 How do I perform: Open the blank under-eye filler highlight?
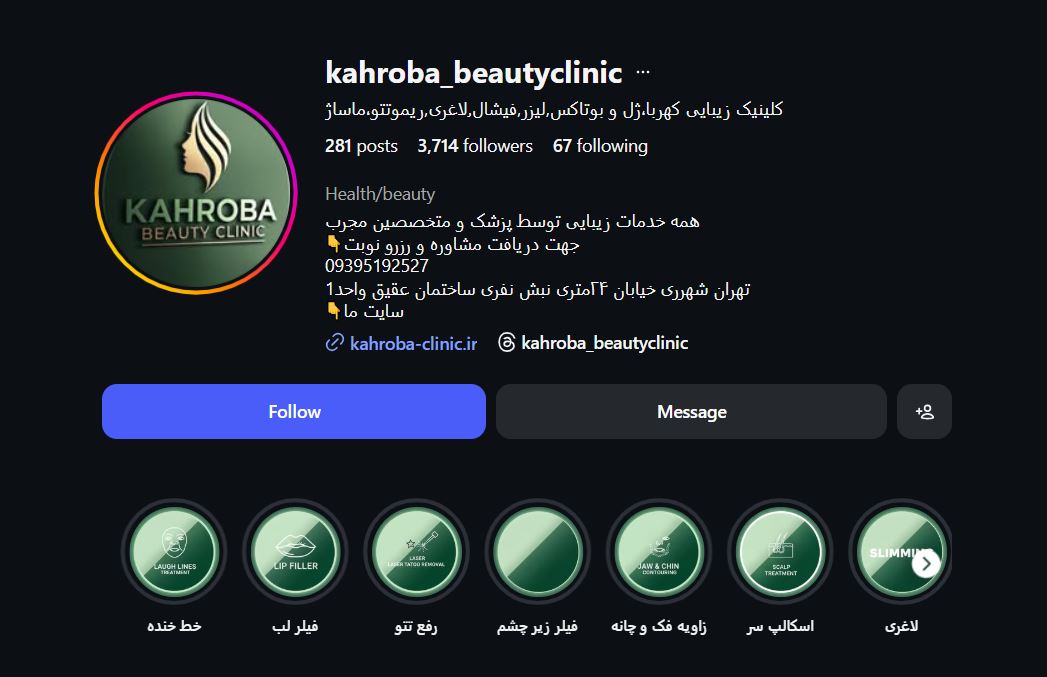point(538,552)
